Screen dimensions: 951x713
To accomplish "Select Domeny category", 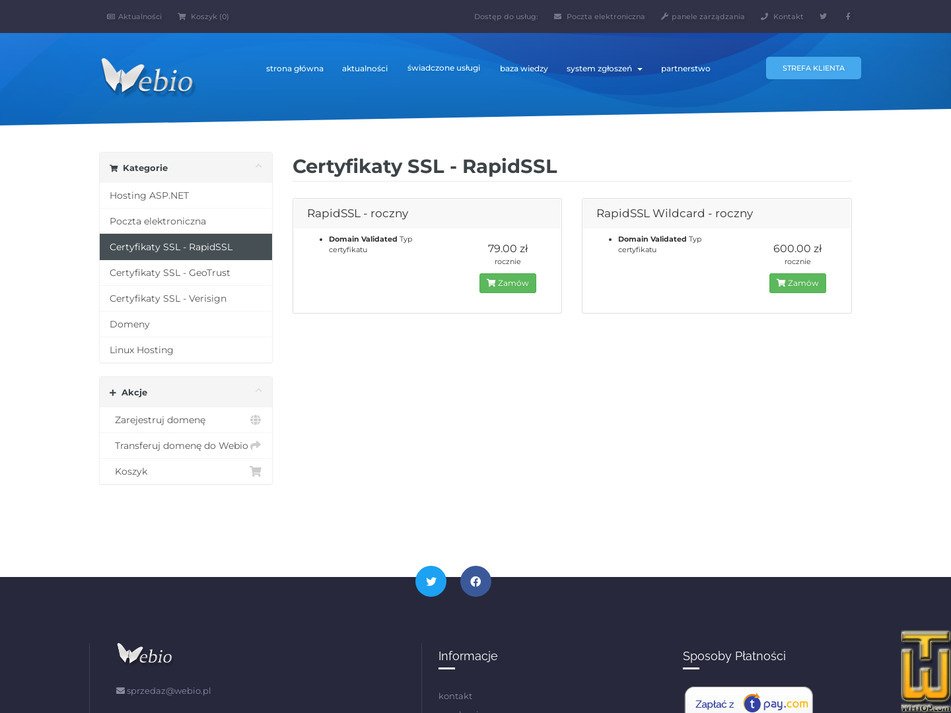I will 186,324.
